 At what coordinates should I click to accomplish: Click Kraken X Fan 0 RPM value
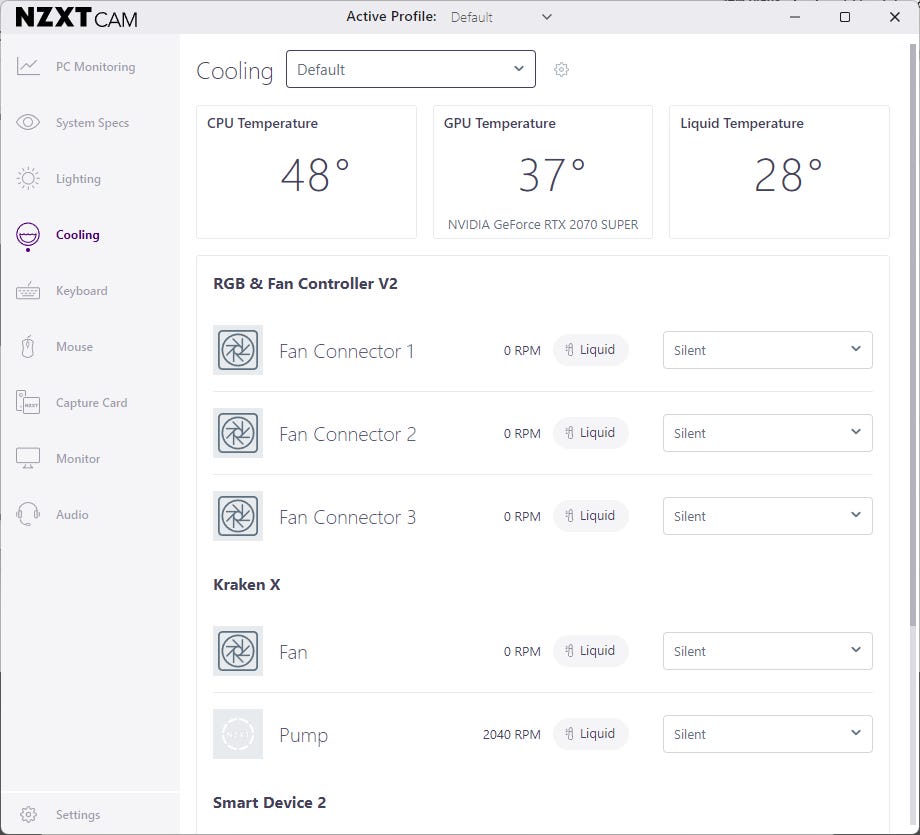click(522, 651)
